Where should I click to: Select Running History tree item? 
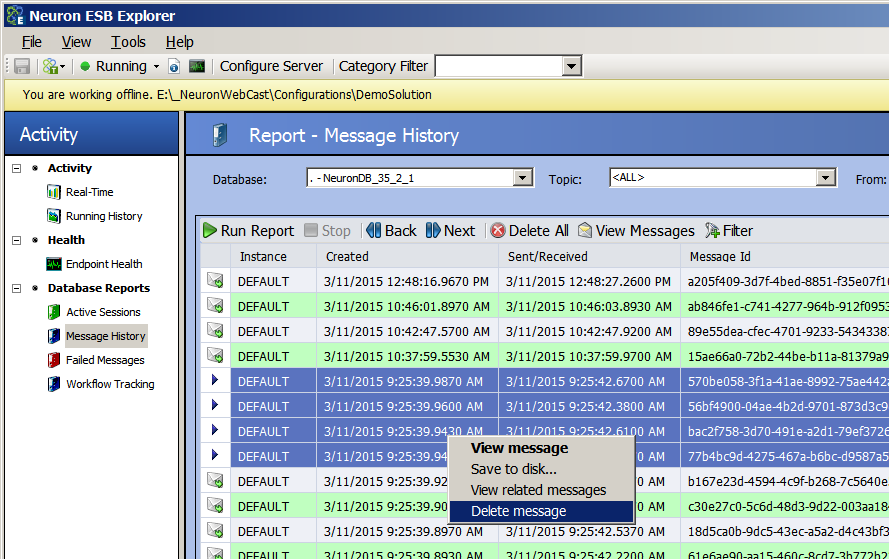[x=104, y=216]
